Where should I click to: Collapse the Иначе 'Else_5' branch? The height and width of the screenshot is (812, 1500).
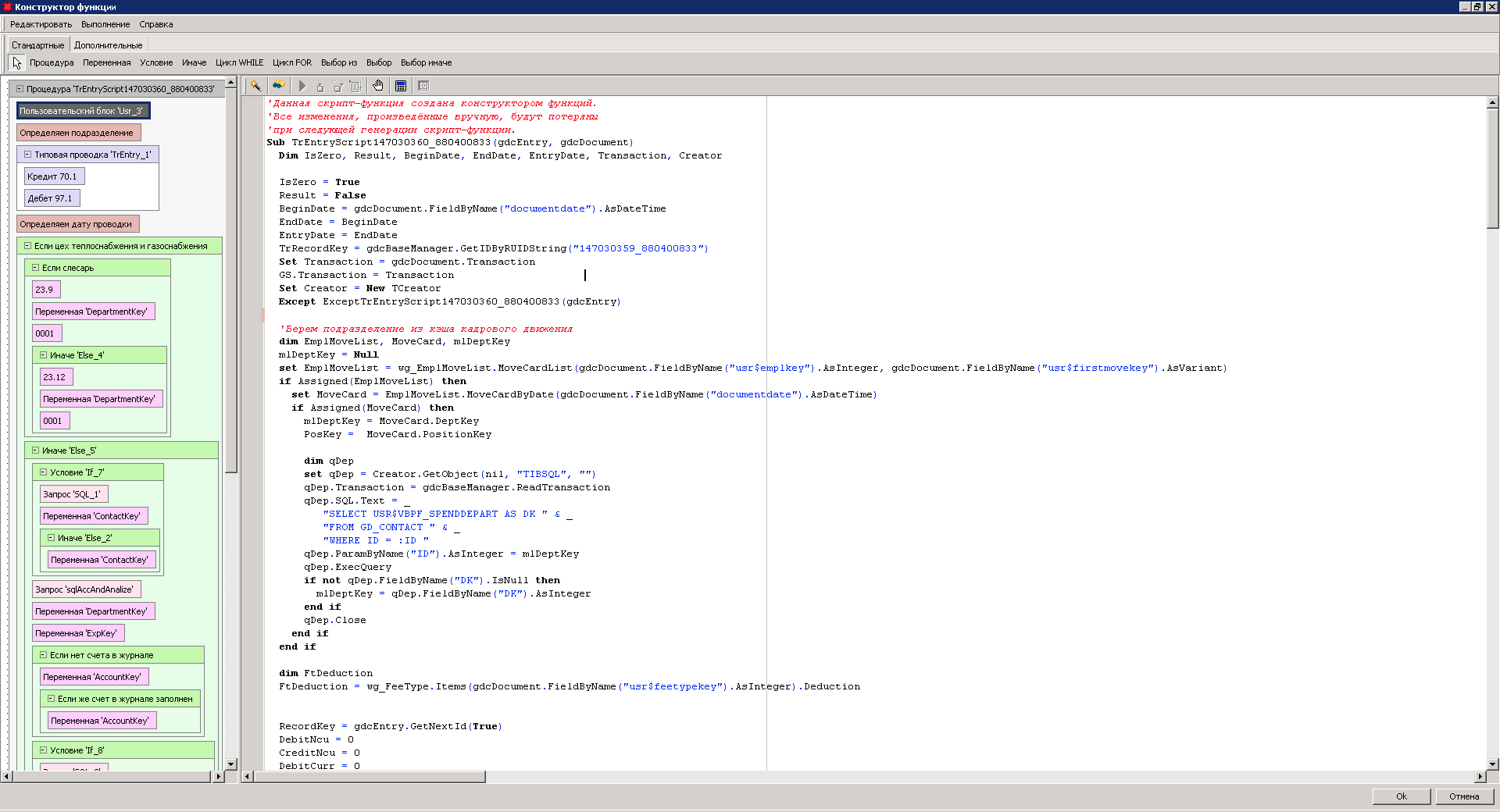[34, 450]
